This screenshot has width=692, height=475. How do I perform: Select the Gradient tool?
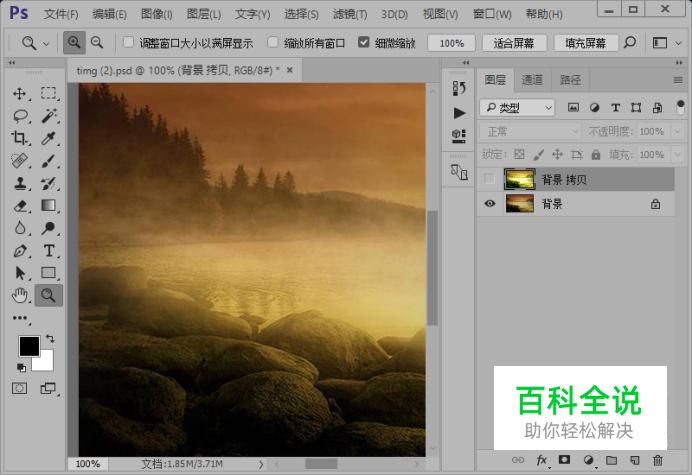point(49,206)
